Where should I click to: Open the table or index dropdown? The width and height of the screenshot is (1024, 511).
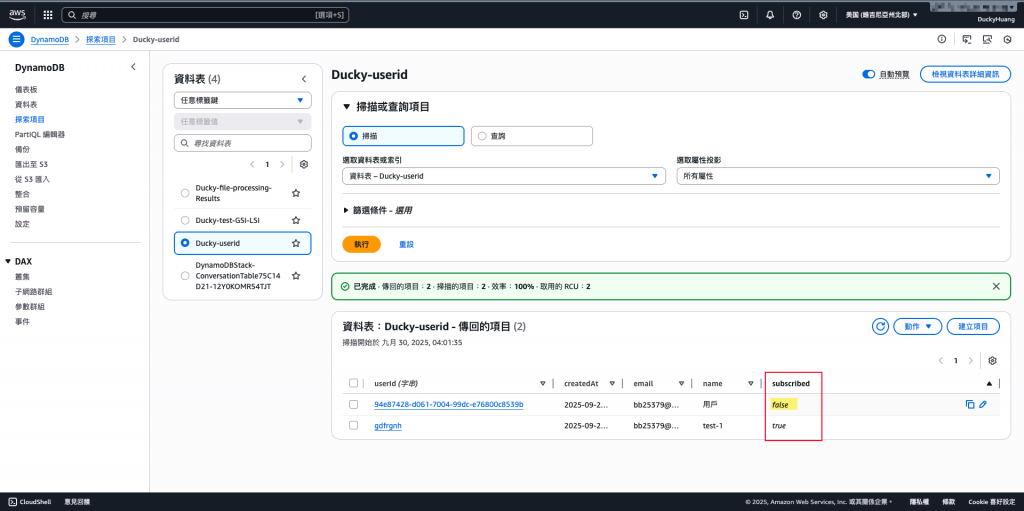504,176
